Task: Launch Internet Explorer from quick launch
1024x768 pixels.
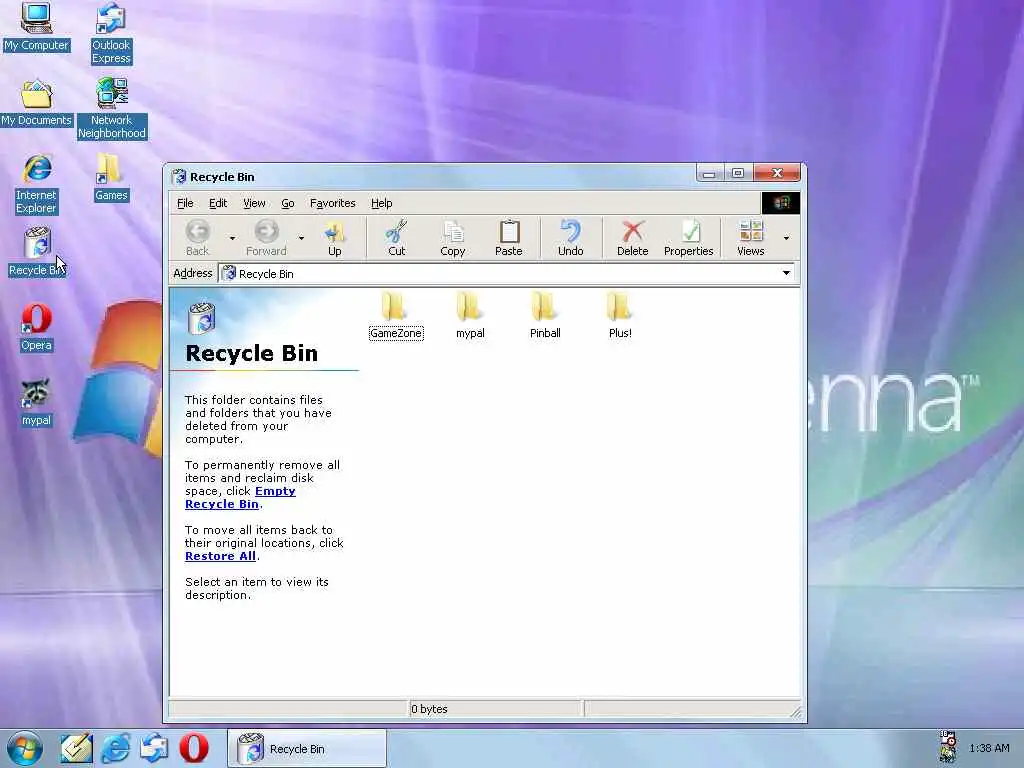Action: [x=116, y=748]
